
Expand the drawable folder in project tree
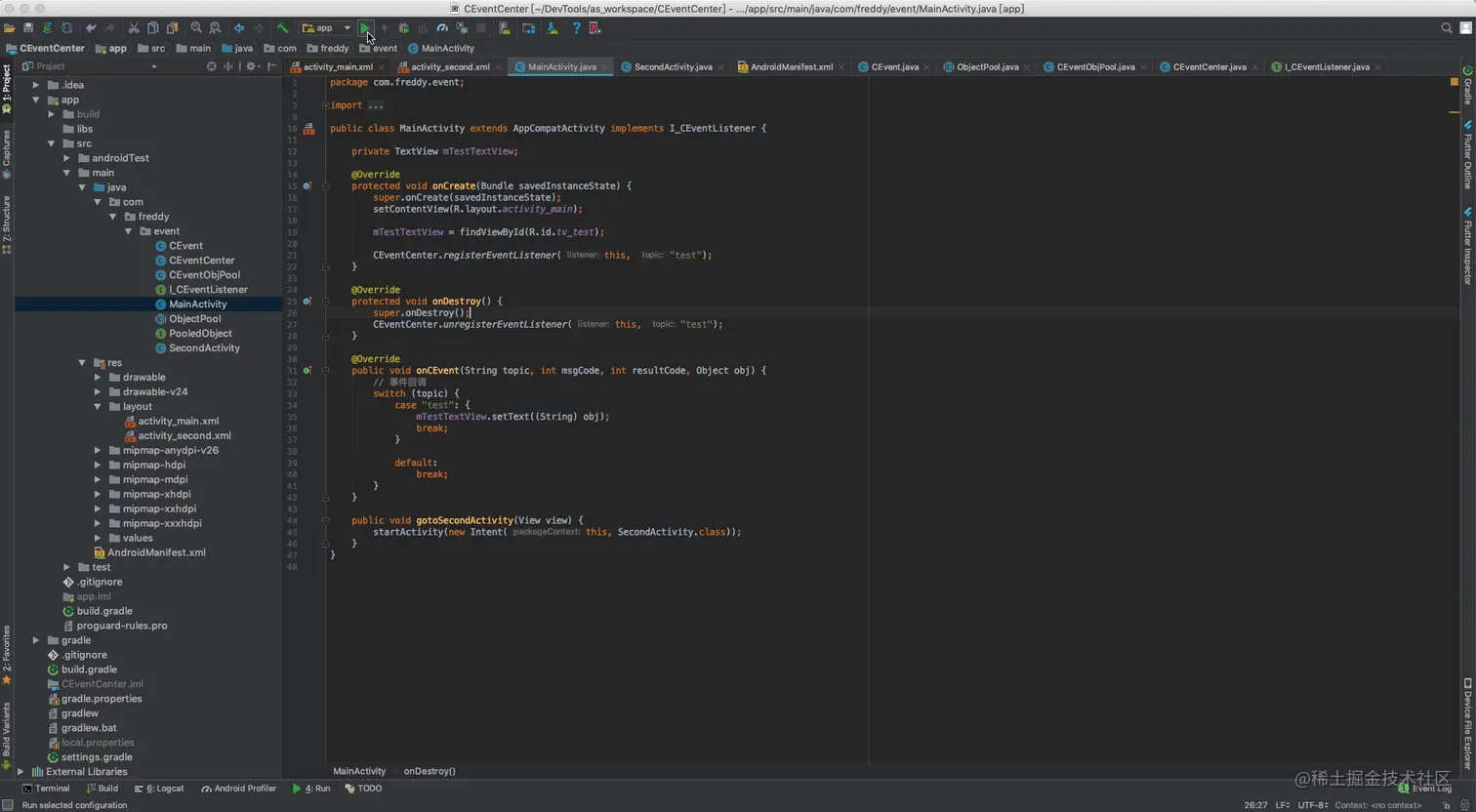[x=98, y=378]
